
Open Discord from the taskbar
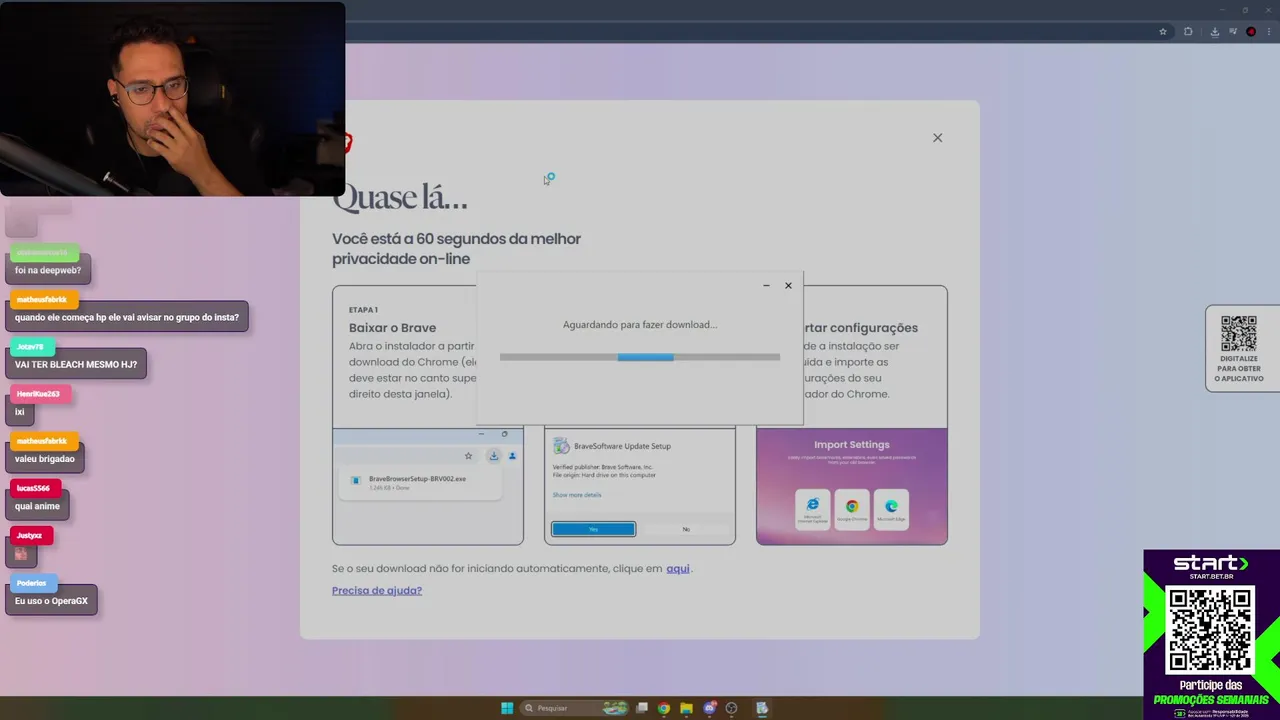coord(709,708)
